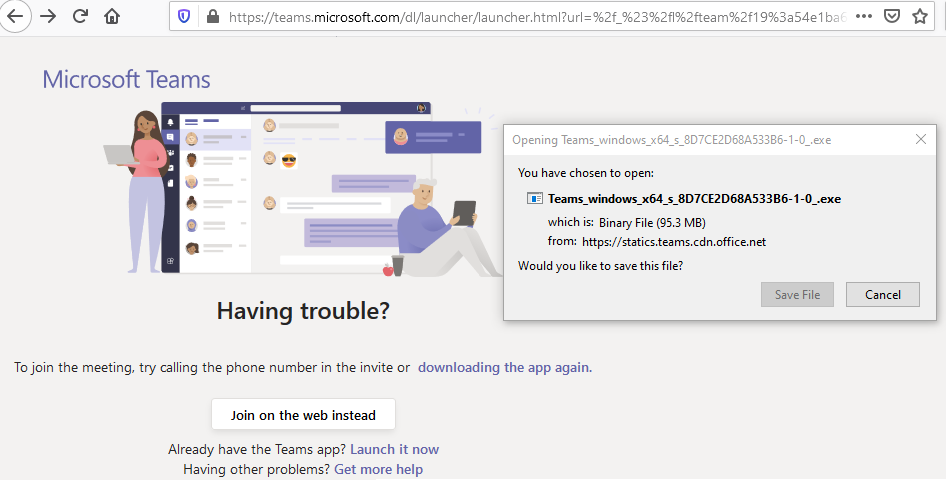946x480 pixels.
Task: Reload the current page
Action: pos(80,16)
